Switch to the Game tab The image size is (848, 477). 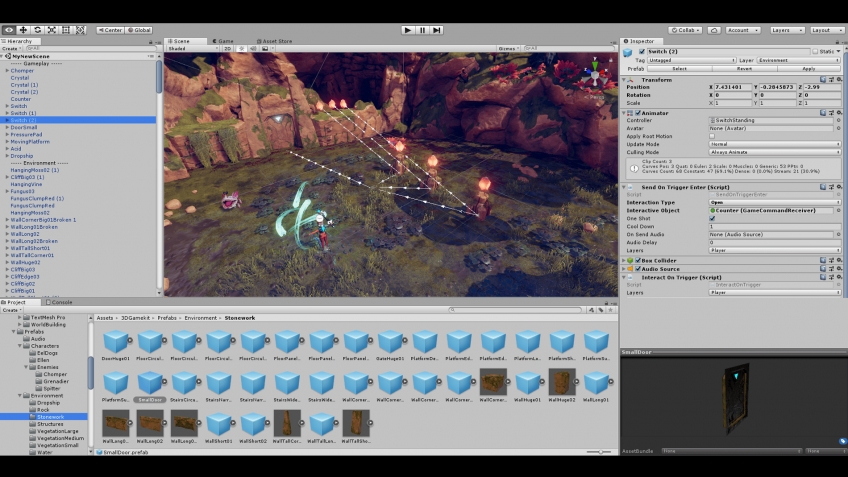(223, 41)
